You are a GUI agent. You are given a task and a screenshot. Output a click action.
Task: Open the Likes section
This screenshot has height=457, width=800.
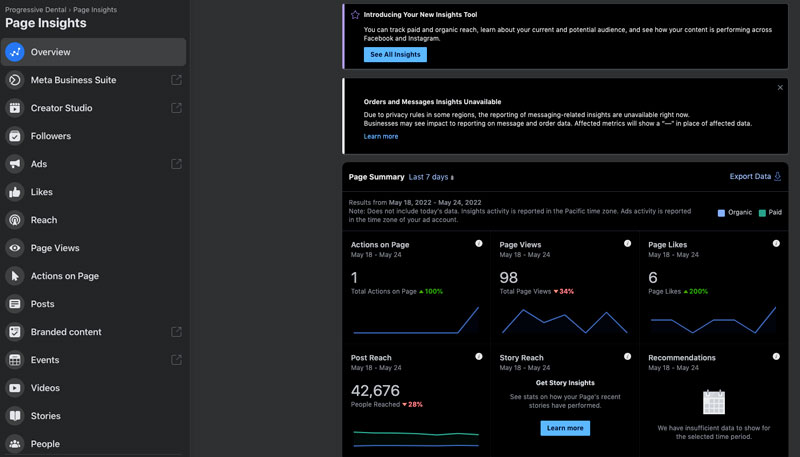click(x=93, y=192)
